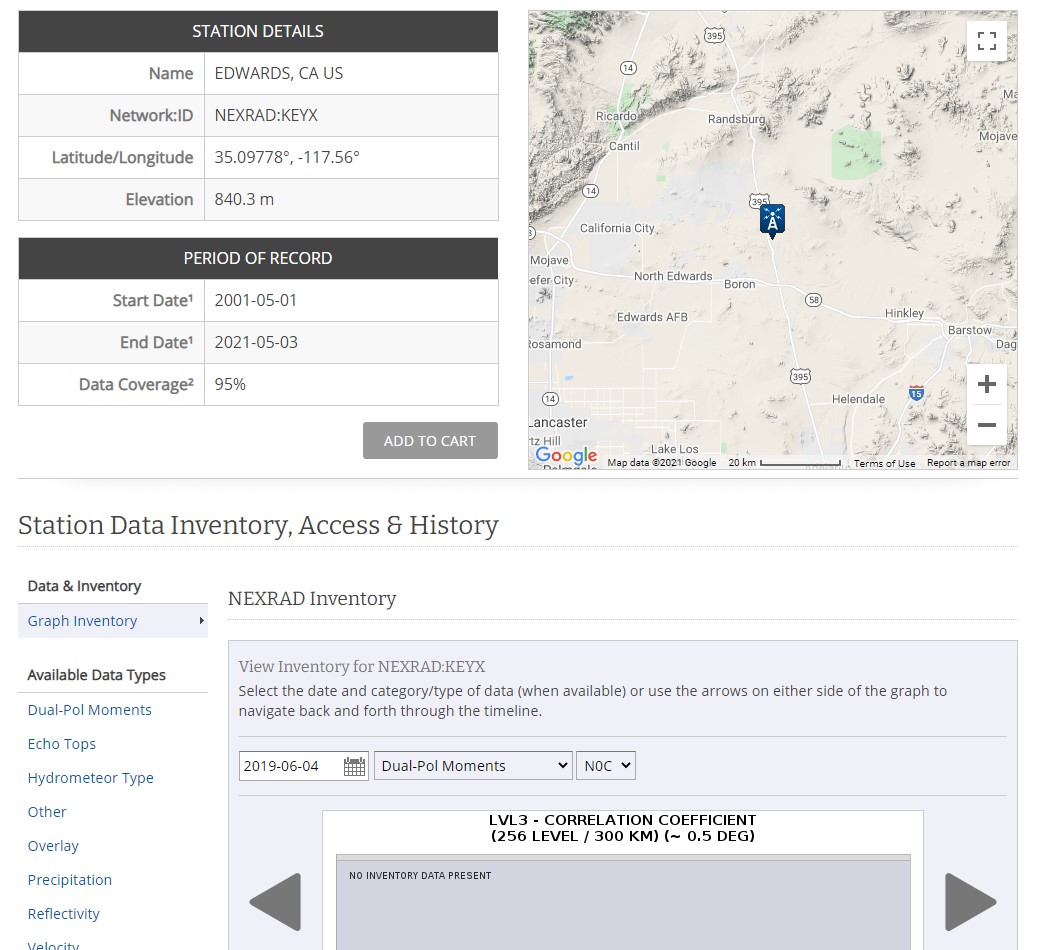The height and width of the screenshot is (950, 1037).
Task: Zoom in on the map
Action: pyautogui.click(x=986, y=385)
